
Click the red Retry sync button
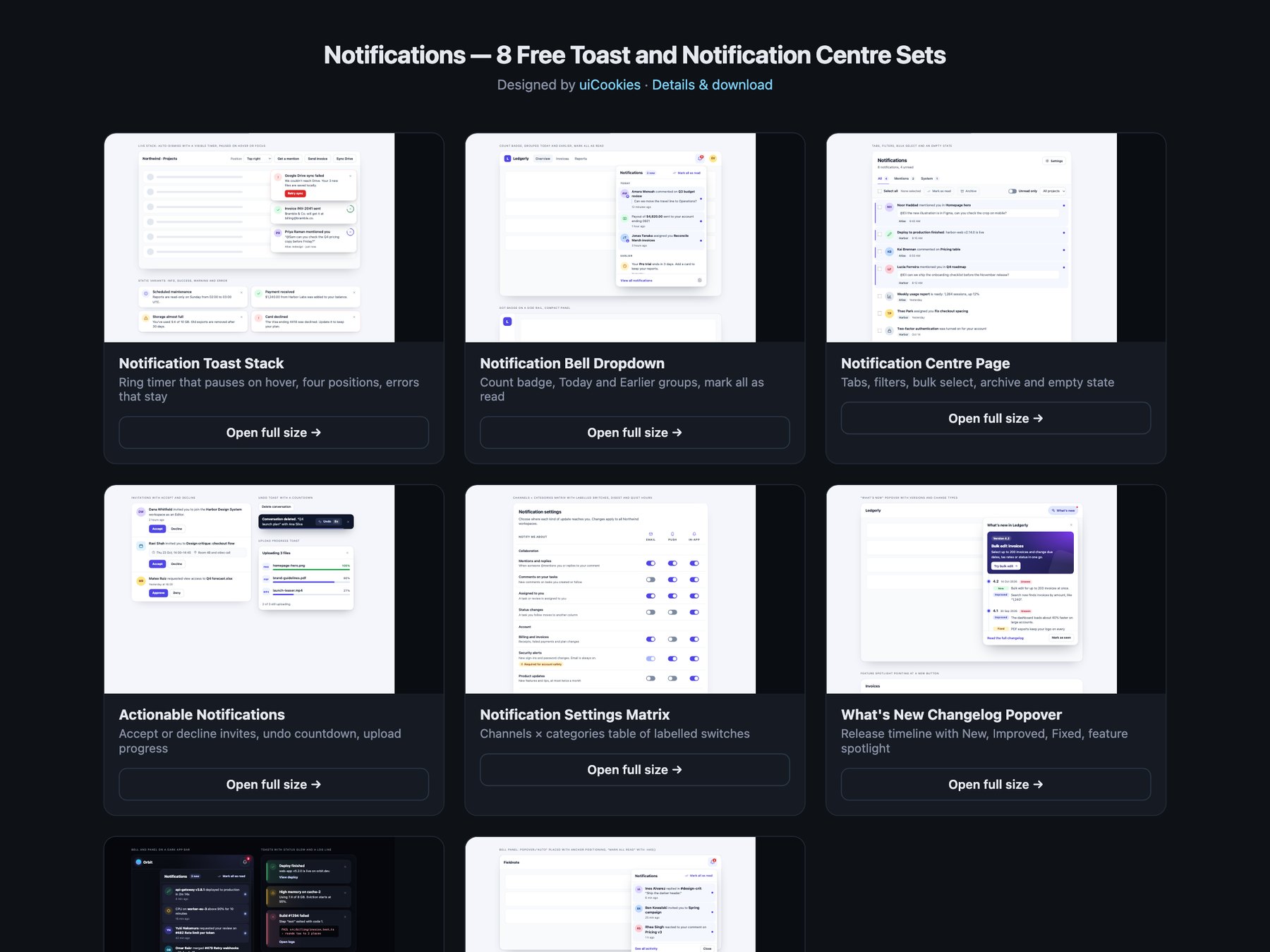pyautogui.click(x=295, y=193)
